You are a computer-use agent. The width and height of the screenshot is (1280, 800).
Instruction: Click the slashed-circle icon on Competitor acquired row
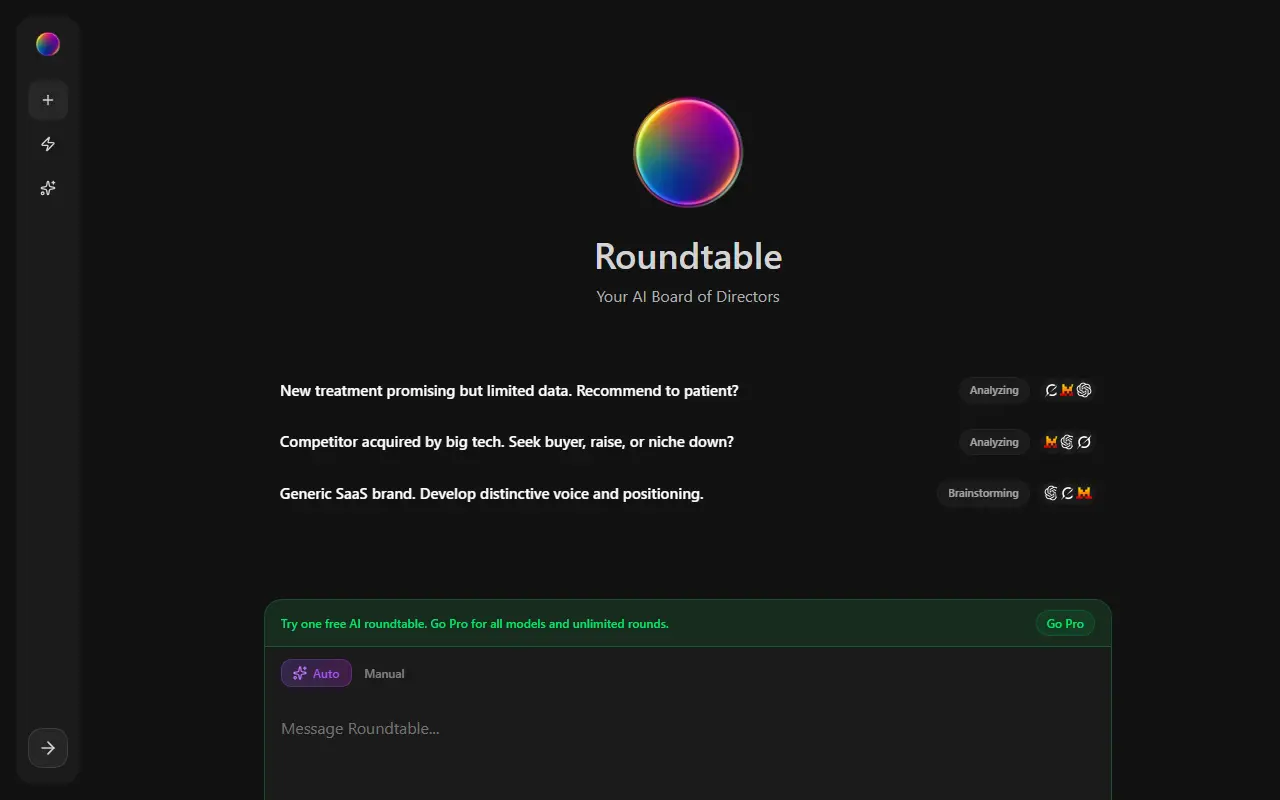coord(1084,442)
